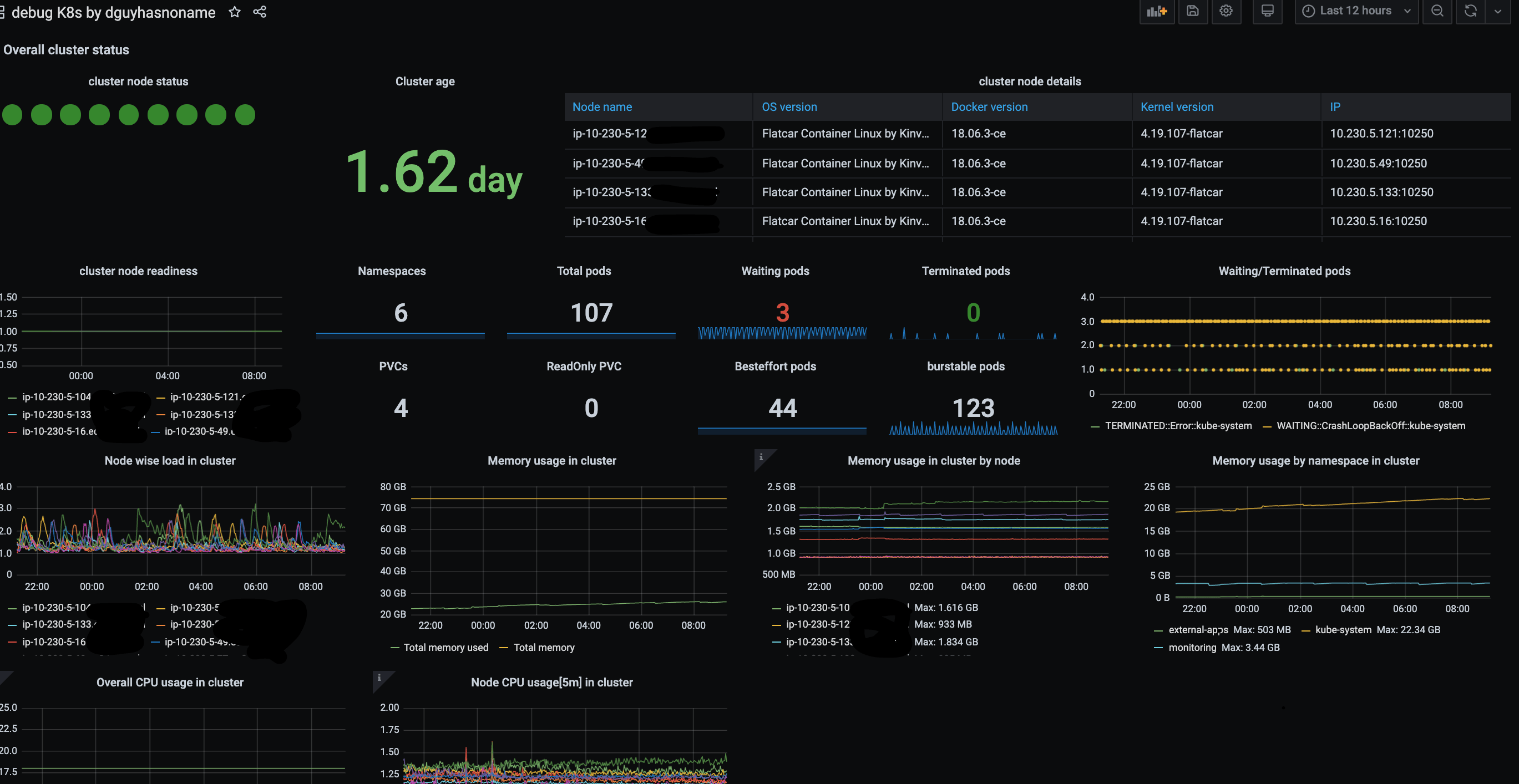This screenshot has width=1519, height=784.
Task: Open the Besteffort pods stat panel title
Action: point(775,366)
